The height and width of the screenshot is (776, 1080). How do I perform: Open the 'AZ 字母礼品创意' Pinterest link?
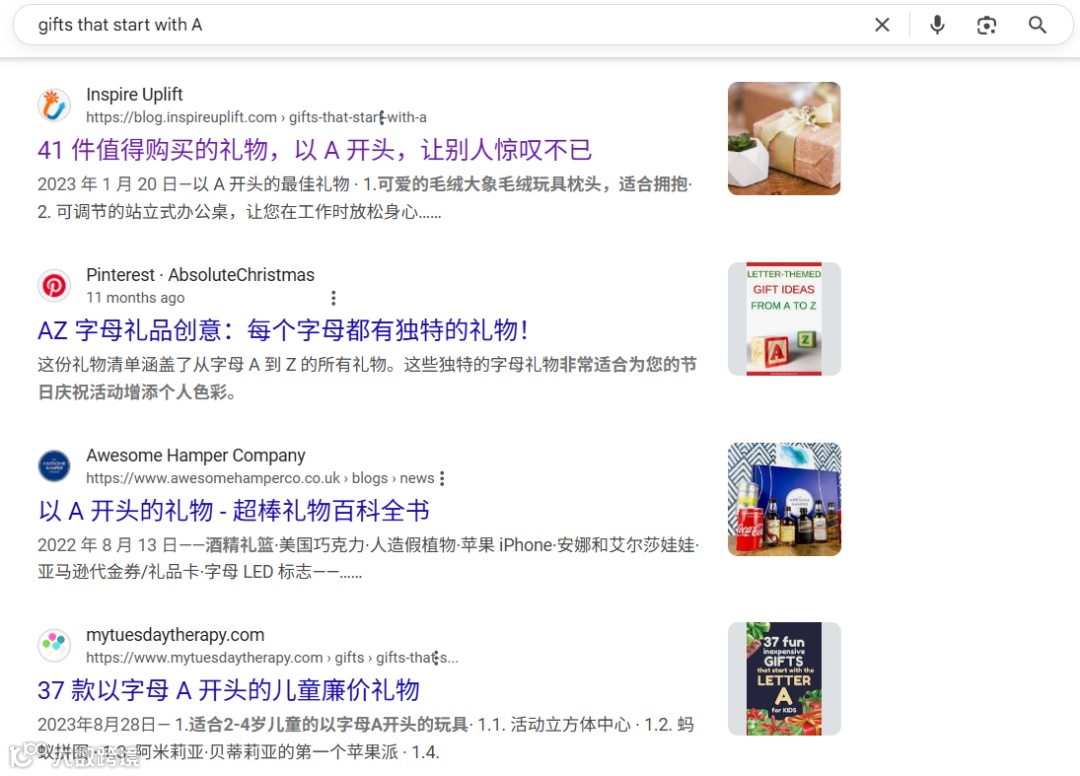point(284,331)
